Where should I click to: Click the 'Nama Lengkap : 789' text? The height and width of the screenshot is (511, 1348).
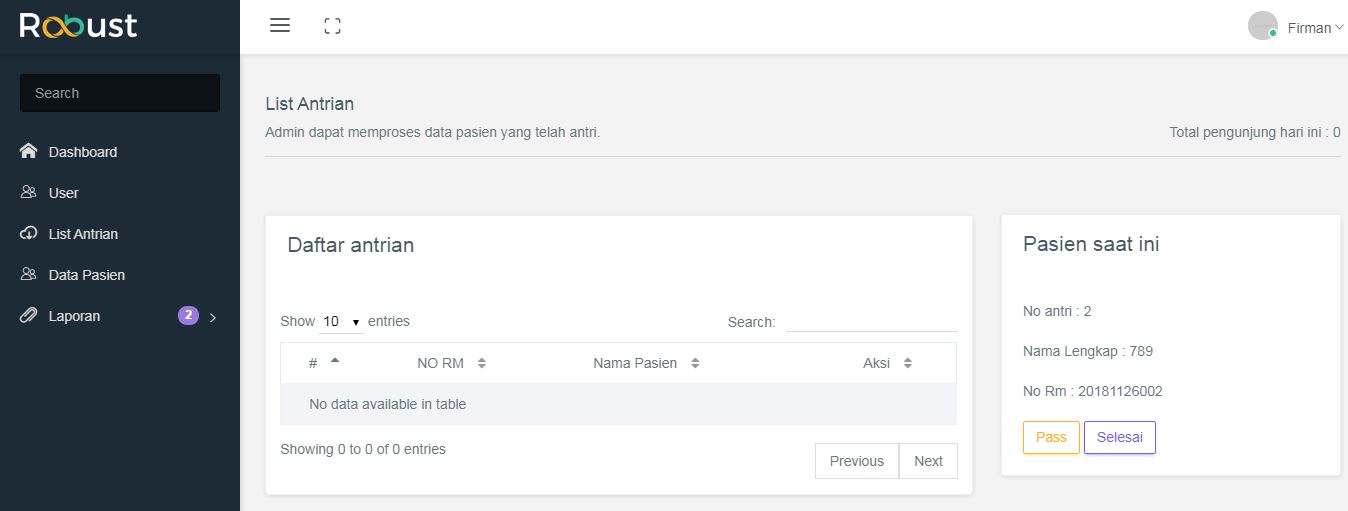pos(1088,351)
